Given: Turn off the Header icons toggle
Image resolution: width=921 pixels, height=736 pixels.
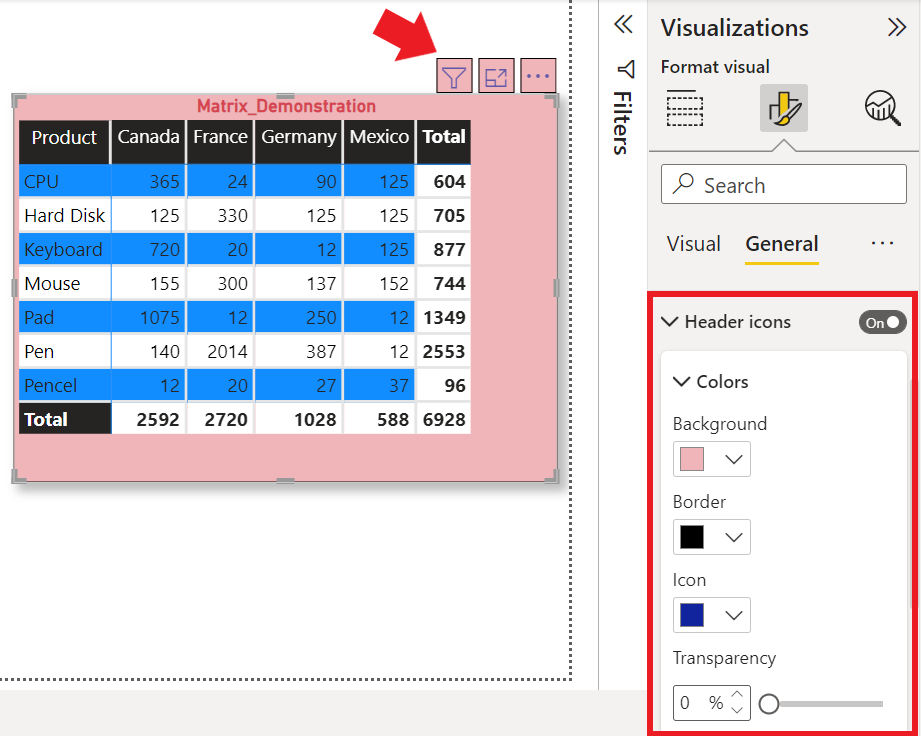Looking at the screenshot, I should coord(882,322).
